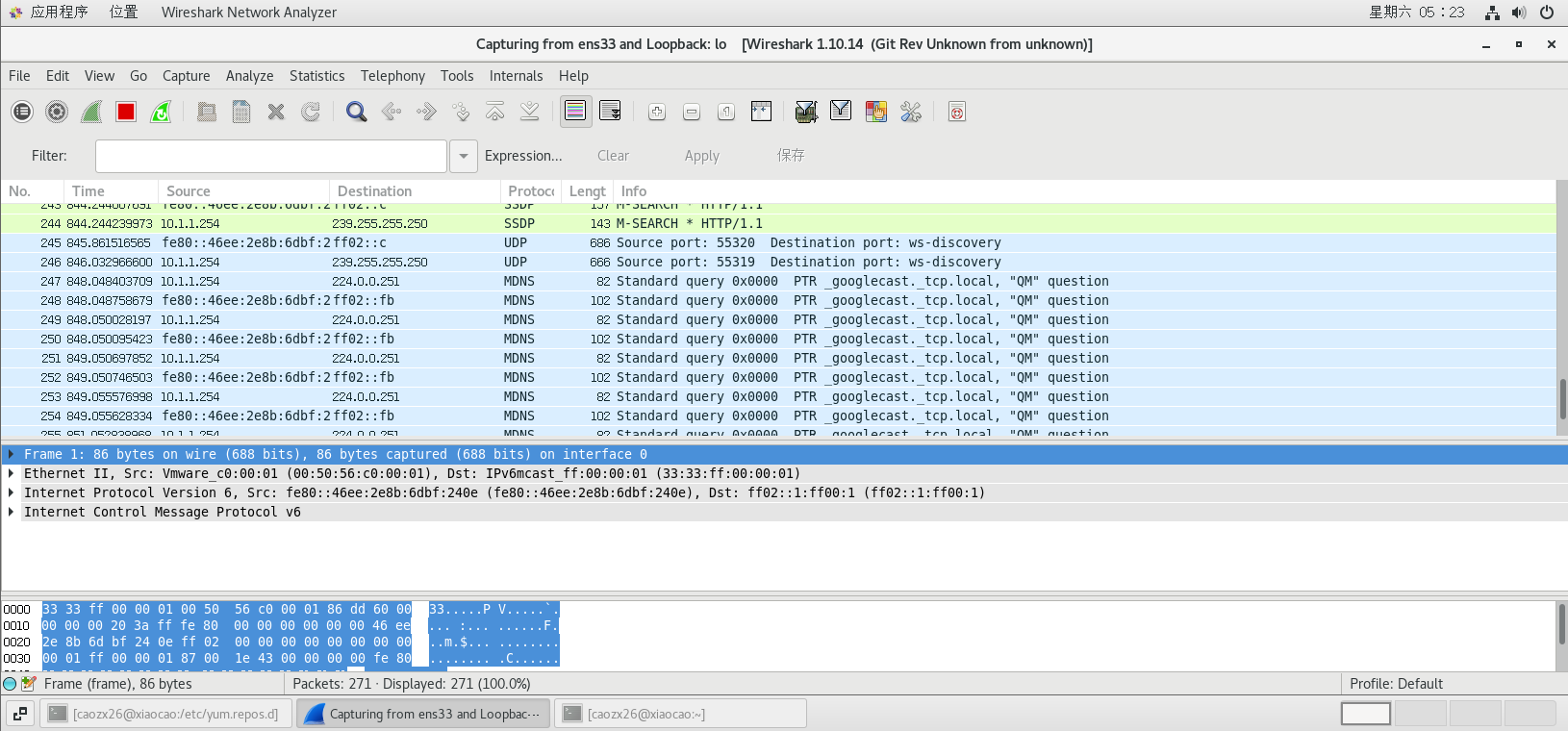Image resolution: width=1568 pixels, height=731 pixels.
Task: Open the File menu
Action: click(x=19, y=76)
